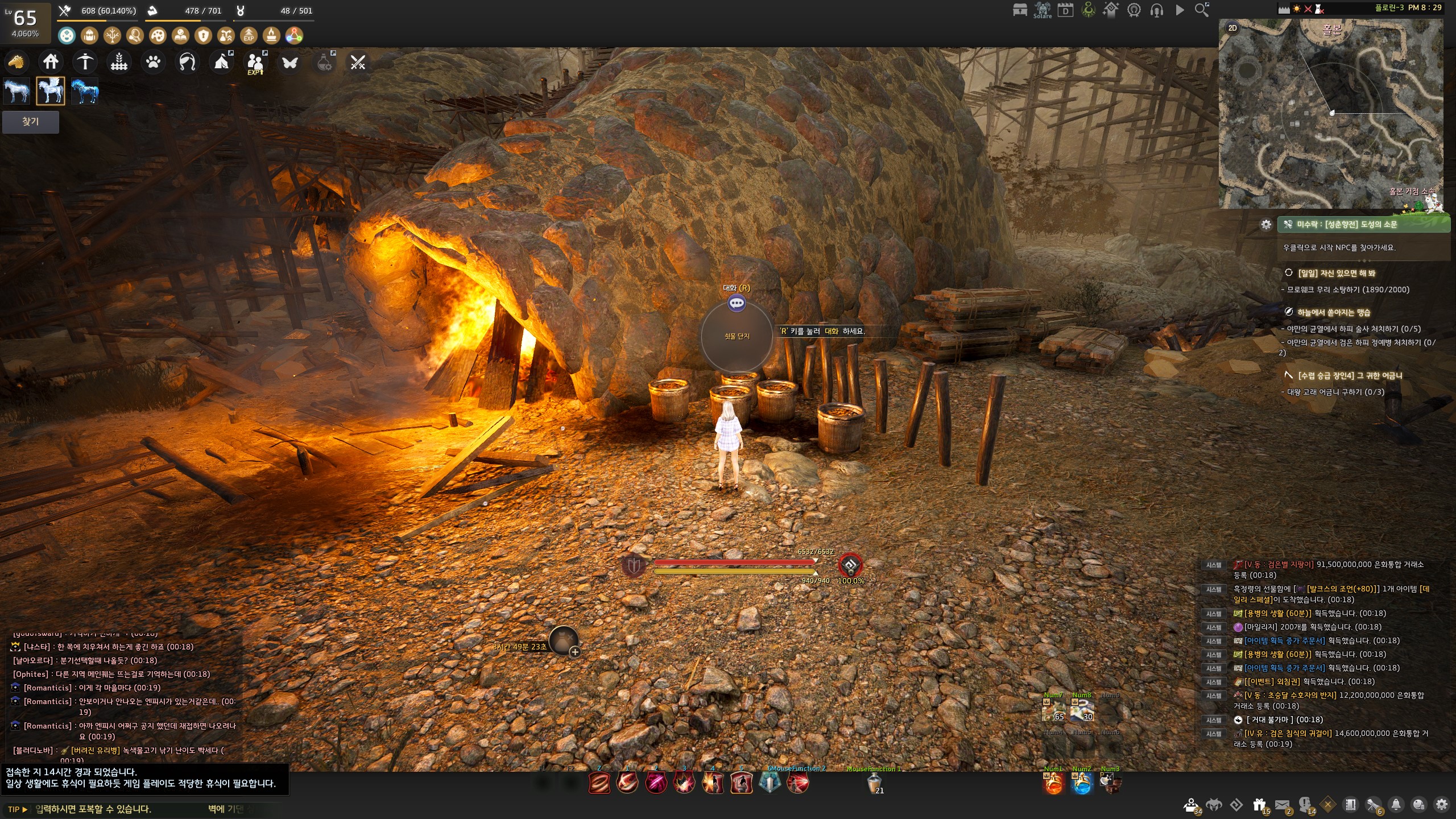Open the horse mount icon
1456x819 pixels.
(x=16, y=61)
